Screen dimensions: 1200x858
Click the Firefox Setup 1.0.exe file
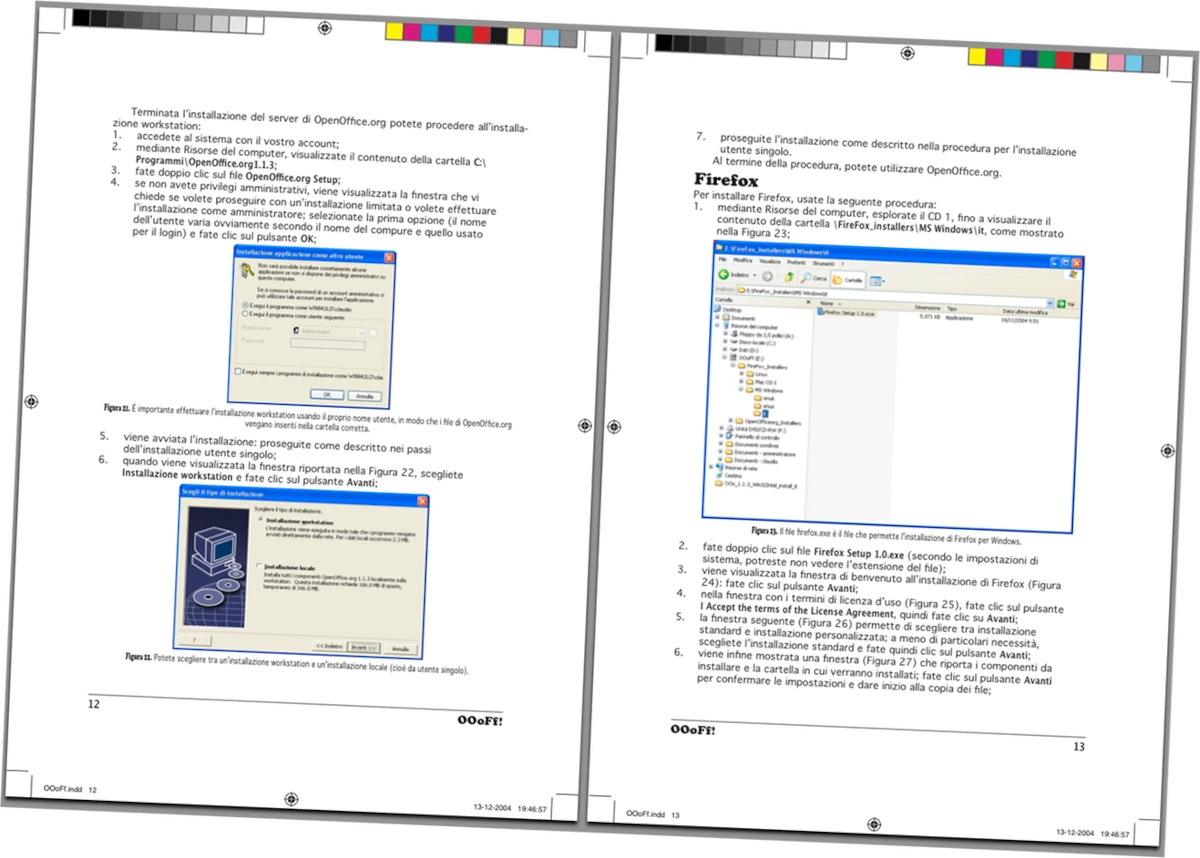pyautogui.click(x=846, y=313)
